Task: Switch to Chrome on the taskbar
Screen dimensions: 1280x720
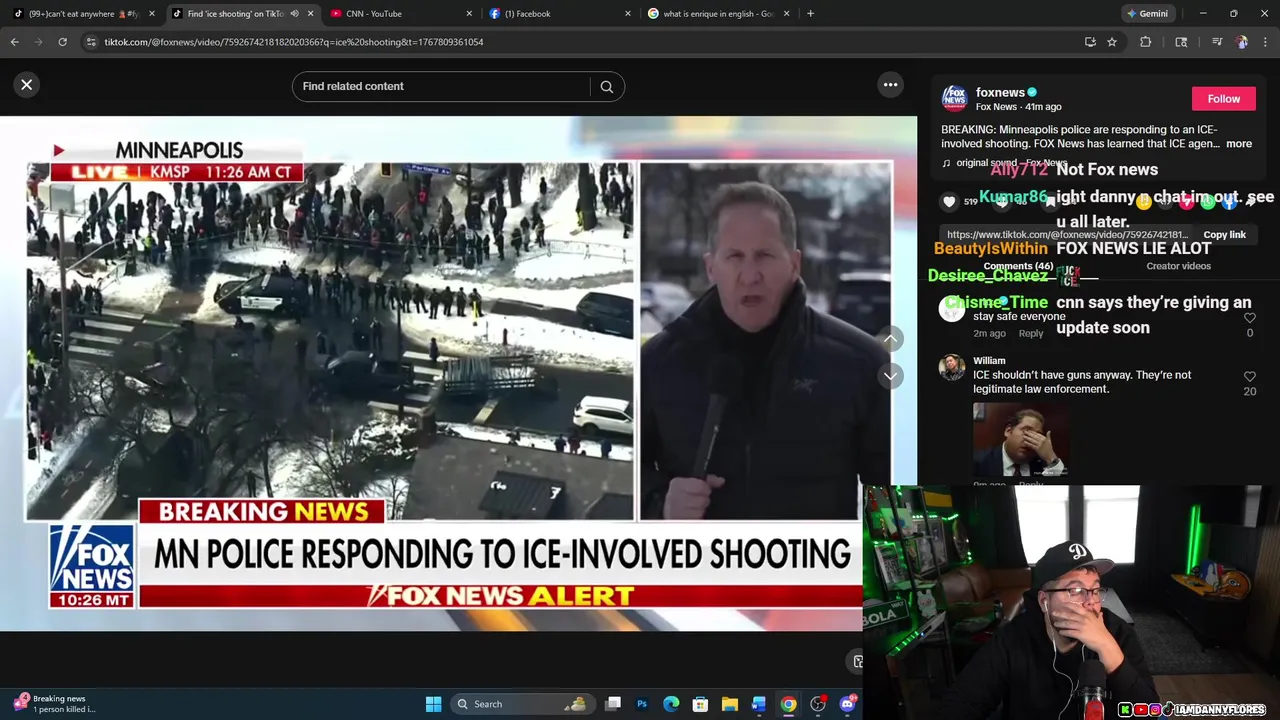Action: point(788,704)
